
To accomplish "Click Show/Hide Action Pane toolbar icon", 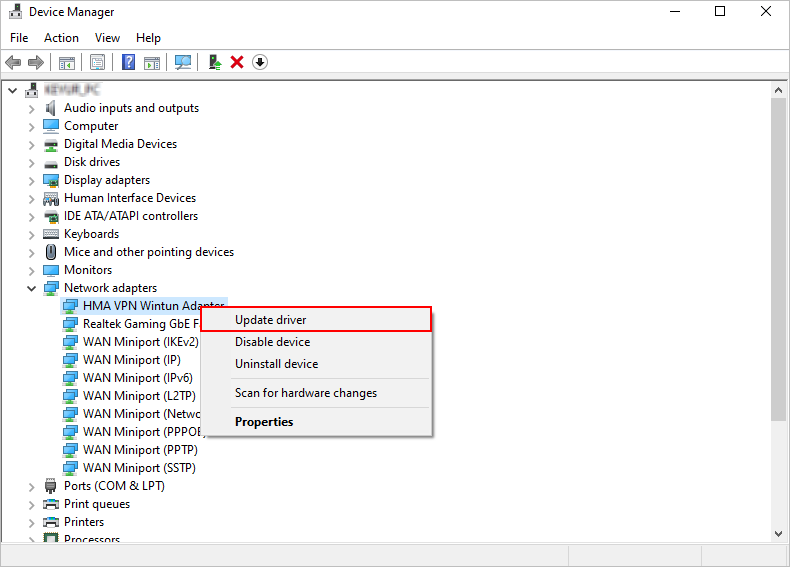I will click(x=152, y=62).
